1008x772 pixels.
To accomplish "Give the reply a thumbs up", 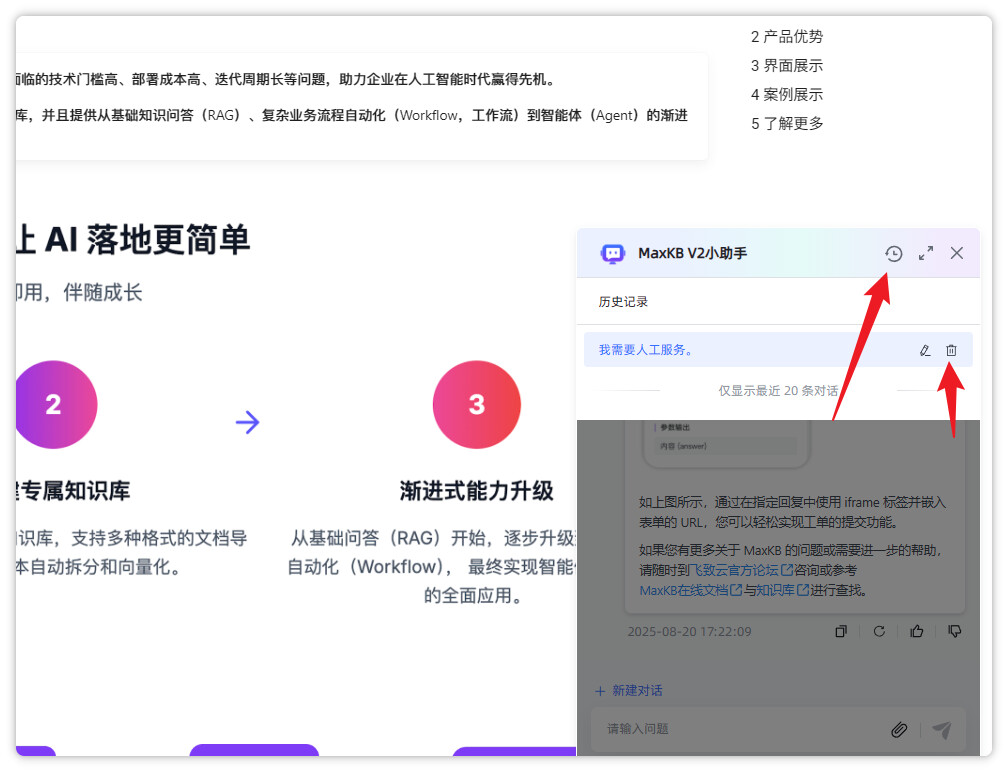I will [x=917, y=631].
